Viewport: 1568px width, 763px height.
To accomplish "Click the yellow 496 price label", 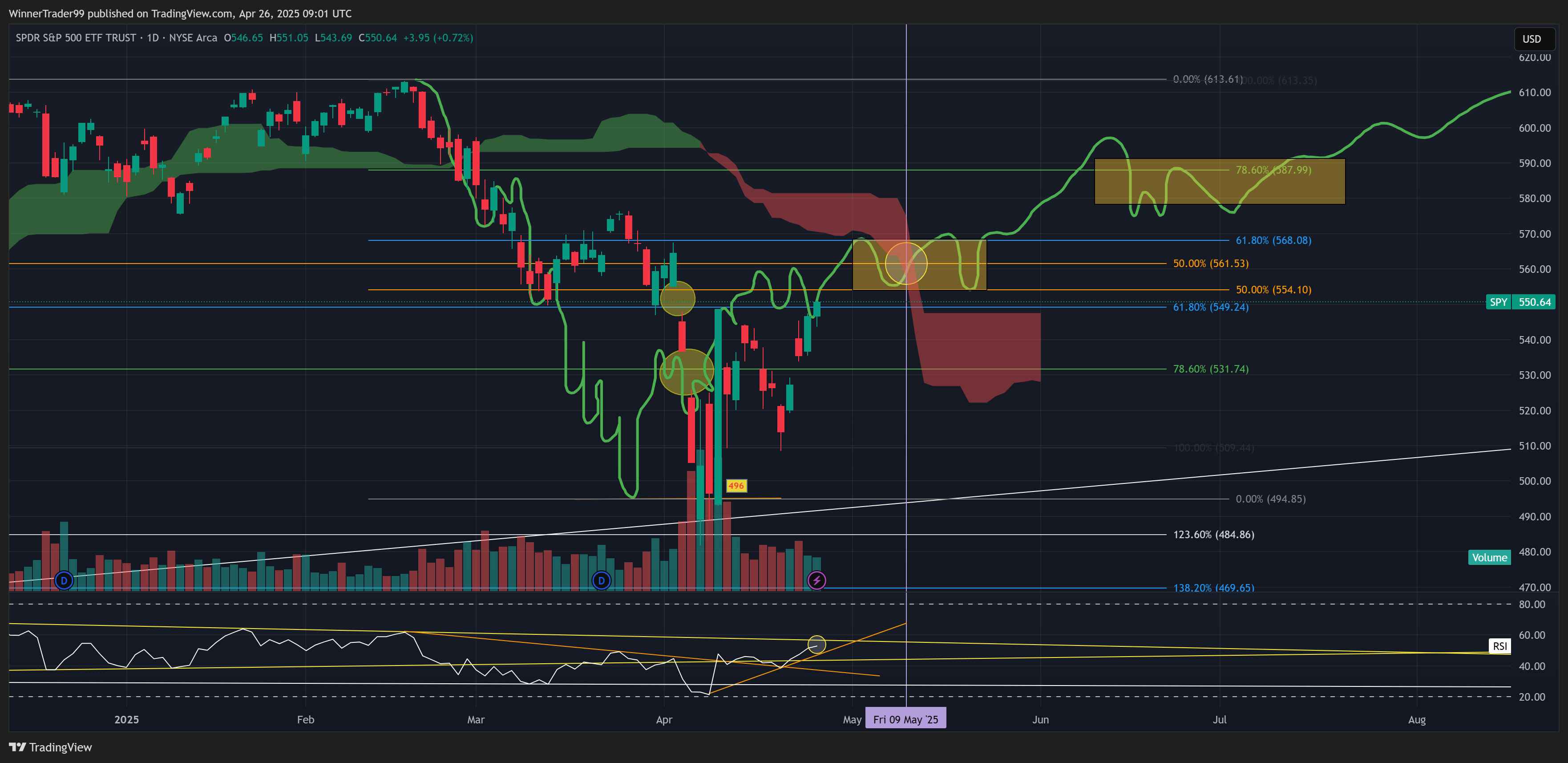I will click(736, 485).
